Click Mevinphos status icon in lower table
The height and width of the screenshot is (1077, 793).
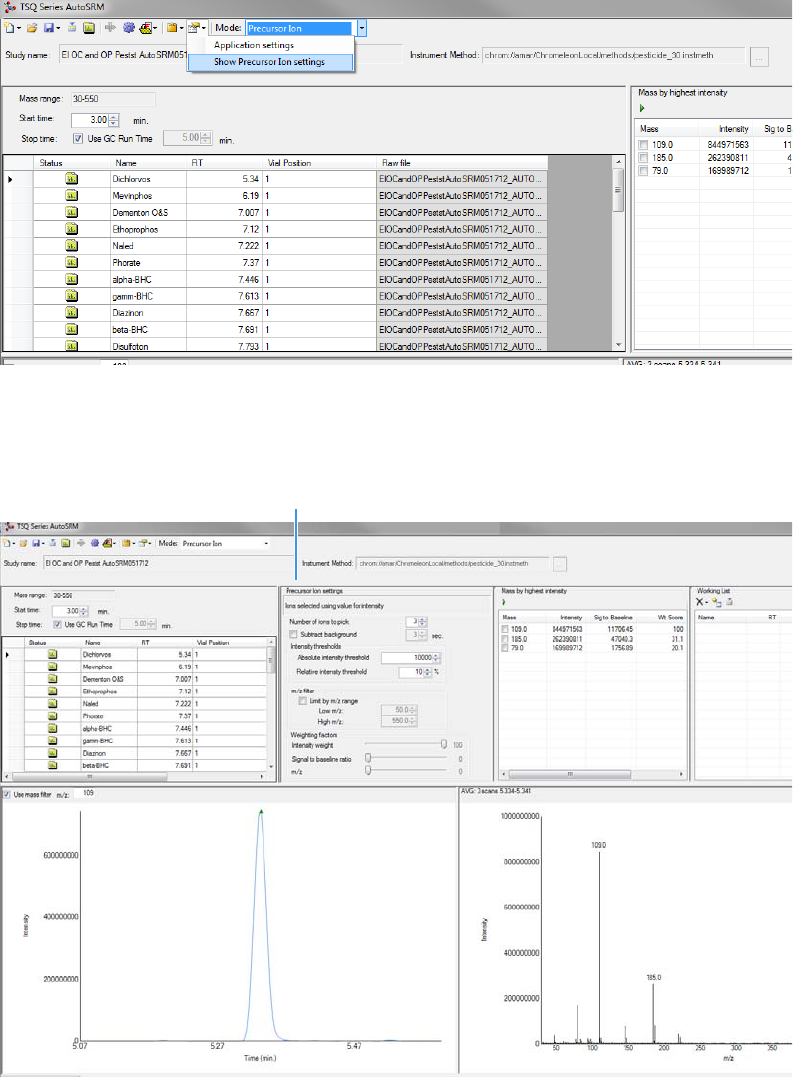[x=52, y=666]
